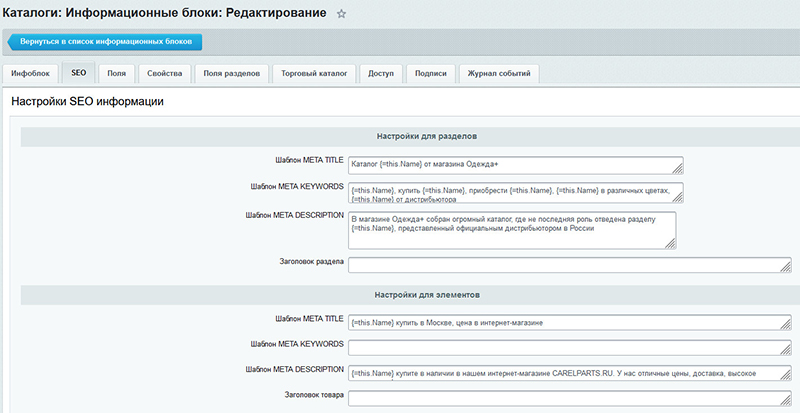
Task: Open the Доступ tab
Action: (x=381, y=74)
